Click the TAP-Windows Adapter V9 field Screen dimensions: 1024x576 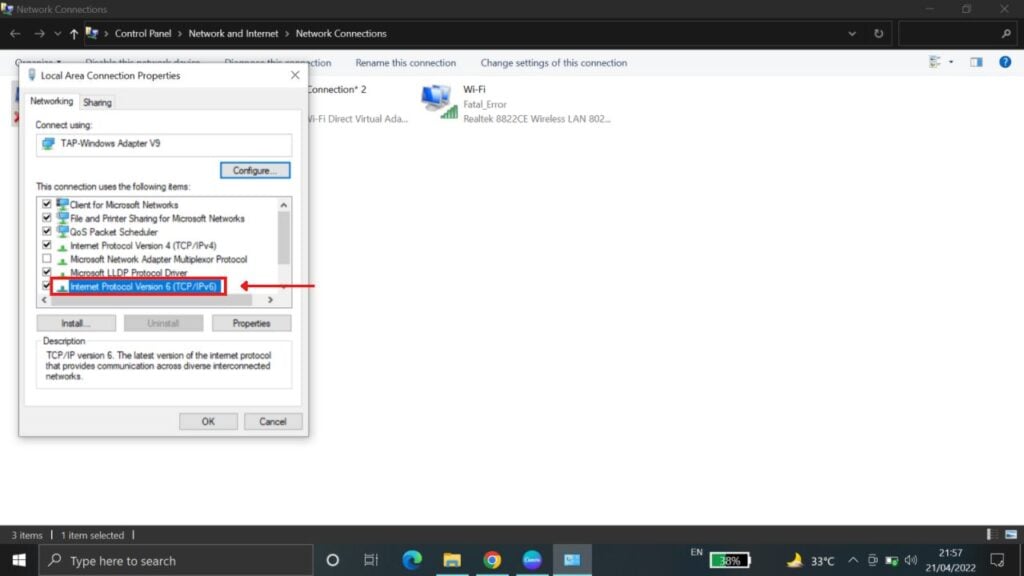[164, 144]
